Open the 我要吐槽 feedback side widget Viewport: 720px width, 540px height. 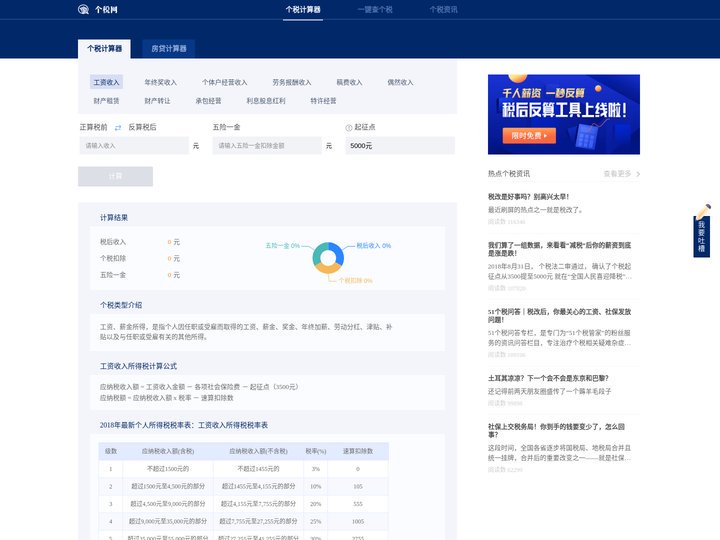coord(702,231)
